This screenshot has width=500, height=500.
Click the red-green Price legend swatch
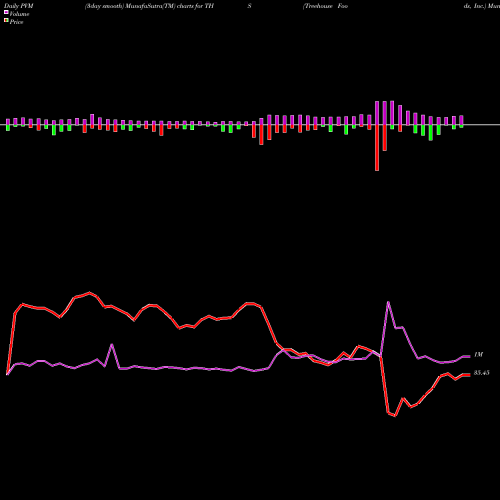tap(6, 21)
